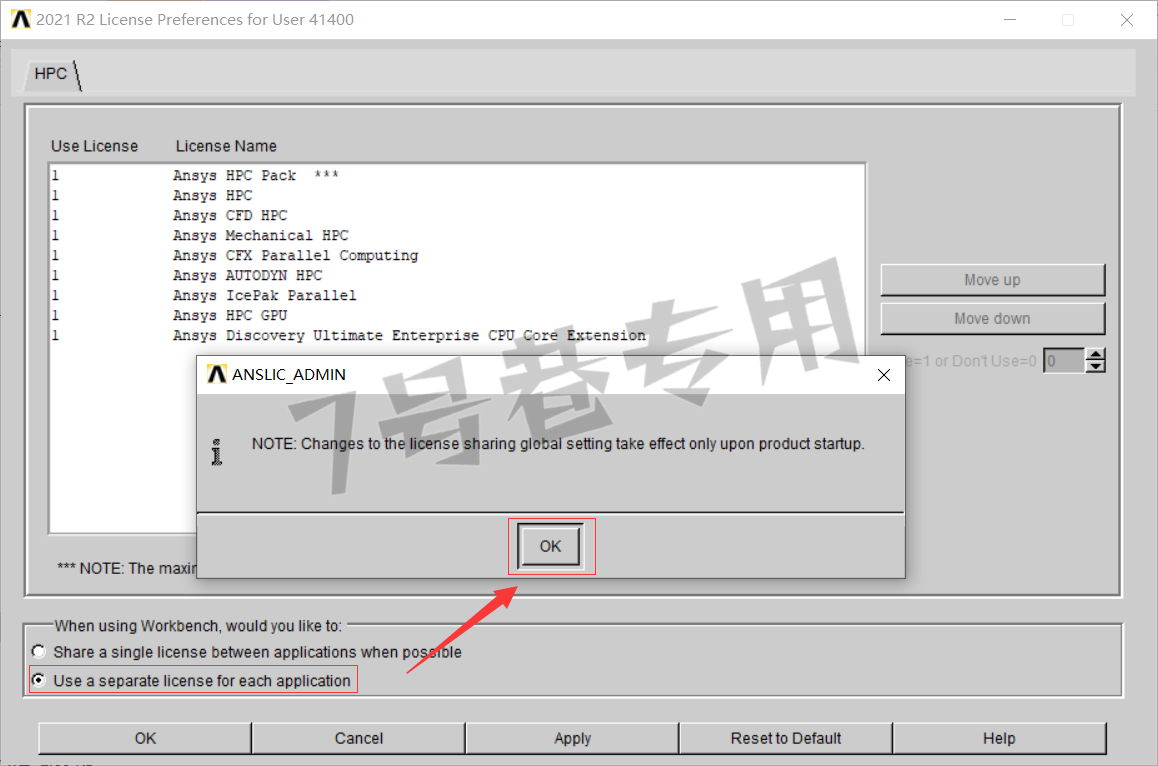The height and width of the screenshot is (766, 1158).
Task: Select Ansys HPC Pack license row
Action: click(x=457, y=176)
